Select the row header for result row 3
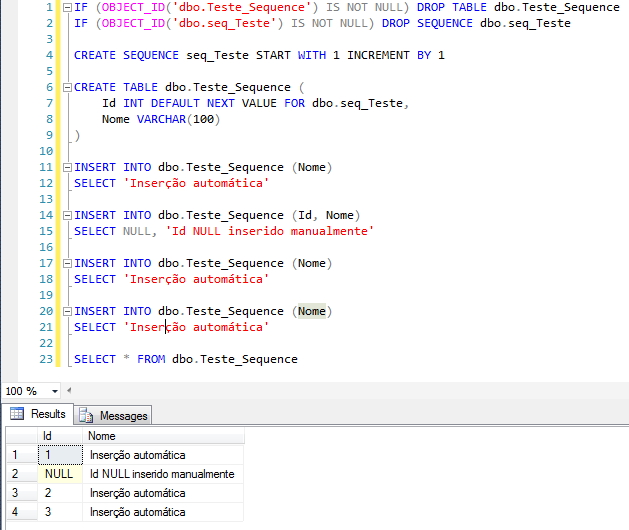 [x=22, y=493]
